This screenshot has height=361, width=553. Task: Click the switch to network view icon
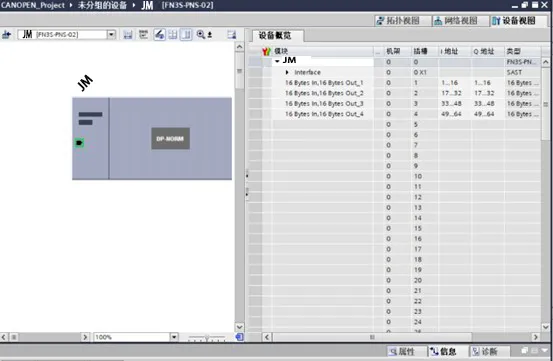coord(7,35)
